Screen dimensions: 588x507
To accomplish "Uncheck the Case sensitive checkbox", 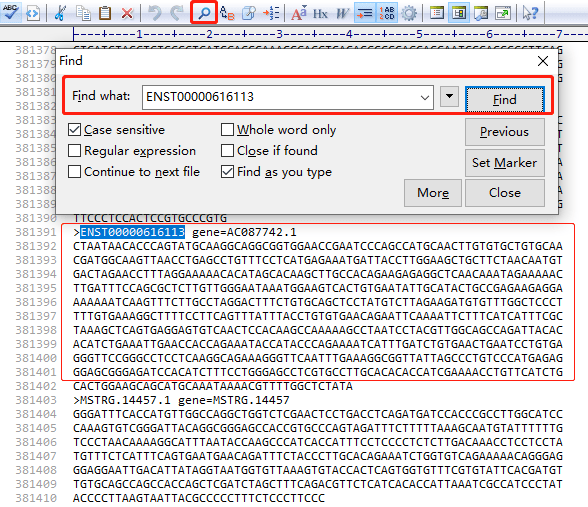I will [x=74, y=130].
